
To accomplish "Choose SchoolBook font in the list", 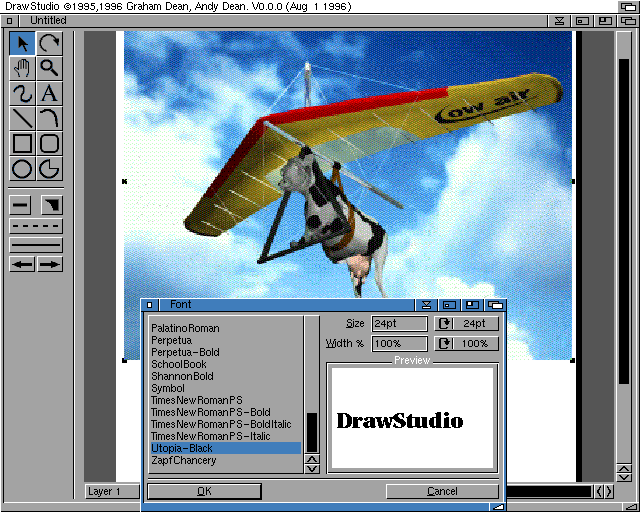I will coord(226,364).
